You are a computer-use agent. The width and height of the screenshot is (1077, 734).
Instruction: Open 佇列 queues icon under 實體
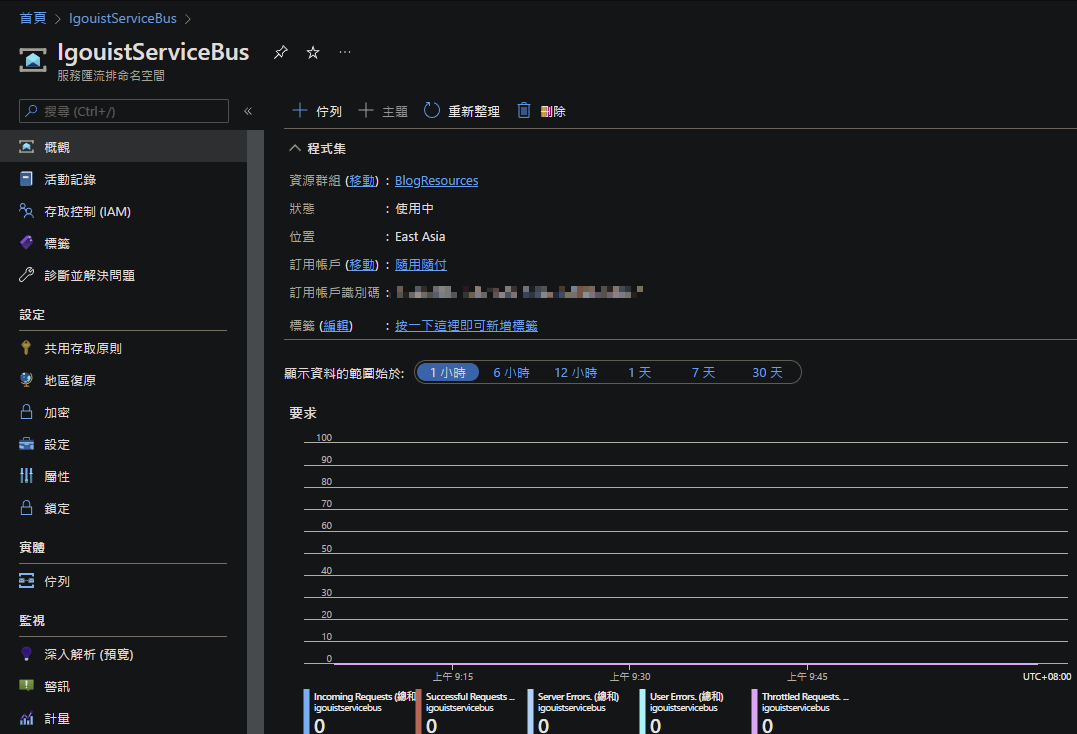point(27,581)
